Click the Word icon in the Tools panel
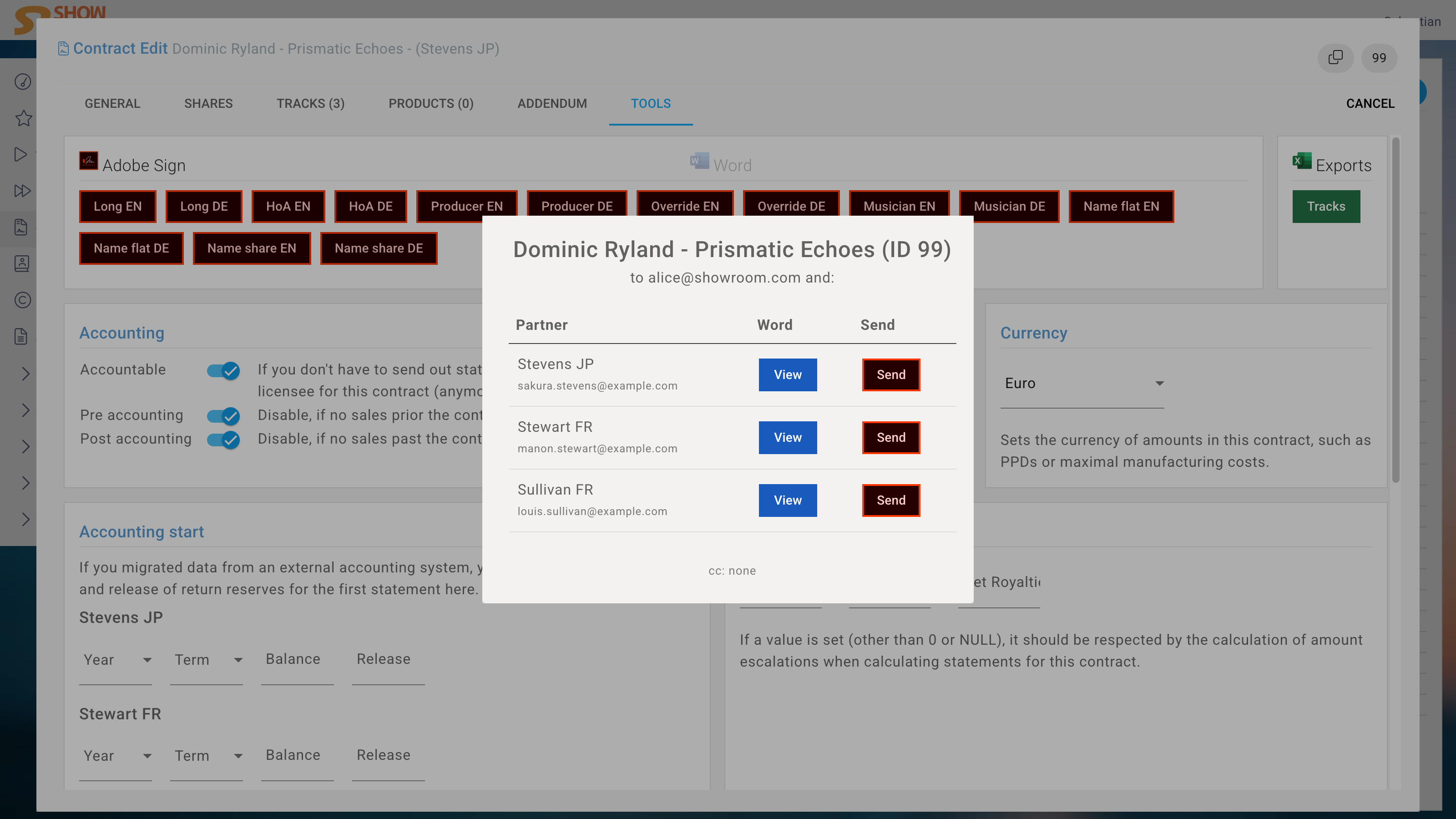 [698, 161]
